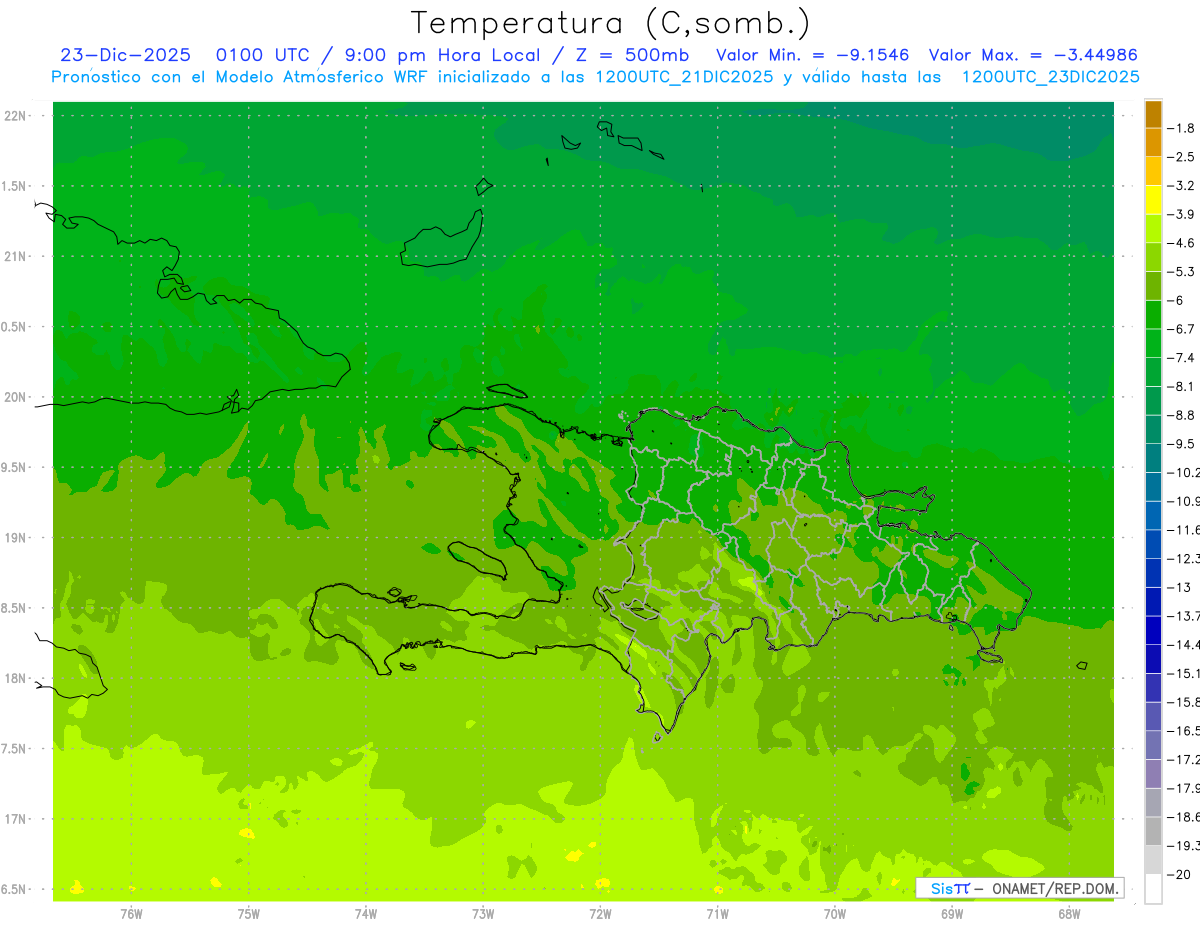1200x927 pixels.
Task: Click the white swatch below -20 in legend
Action: point(1153,889)
